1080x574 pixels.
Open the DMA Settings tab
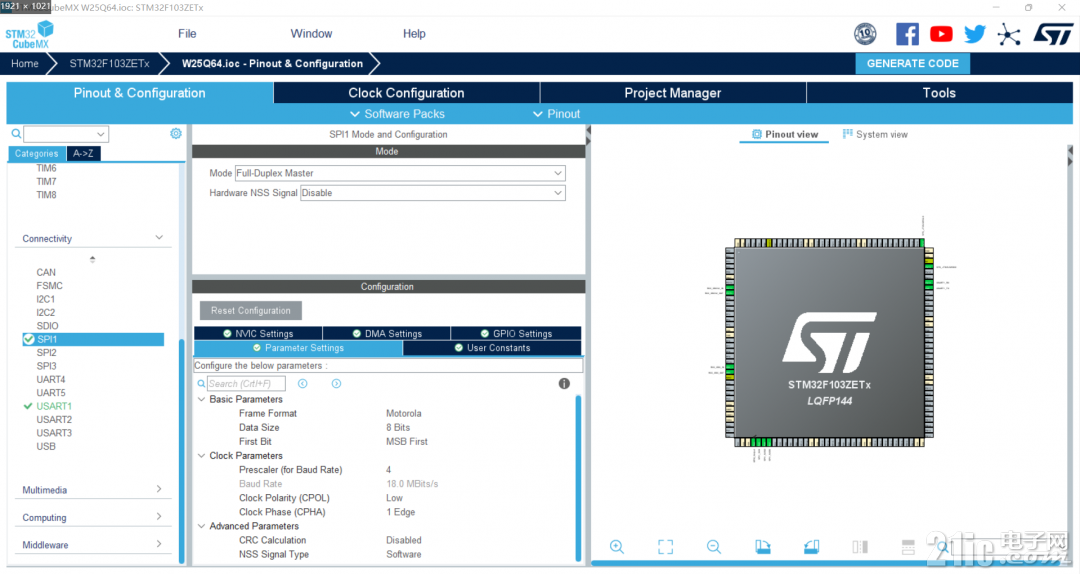386,334
